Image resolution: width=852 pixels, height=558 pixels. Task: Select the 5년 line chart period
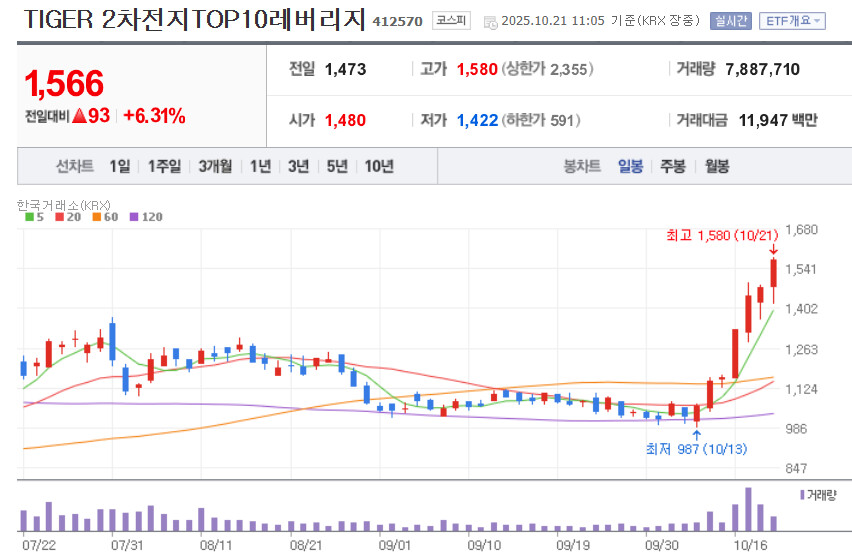click(x=337, y=166)
